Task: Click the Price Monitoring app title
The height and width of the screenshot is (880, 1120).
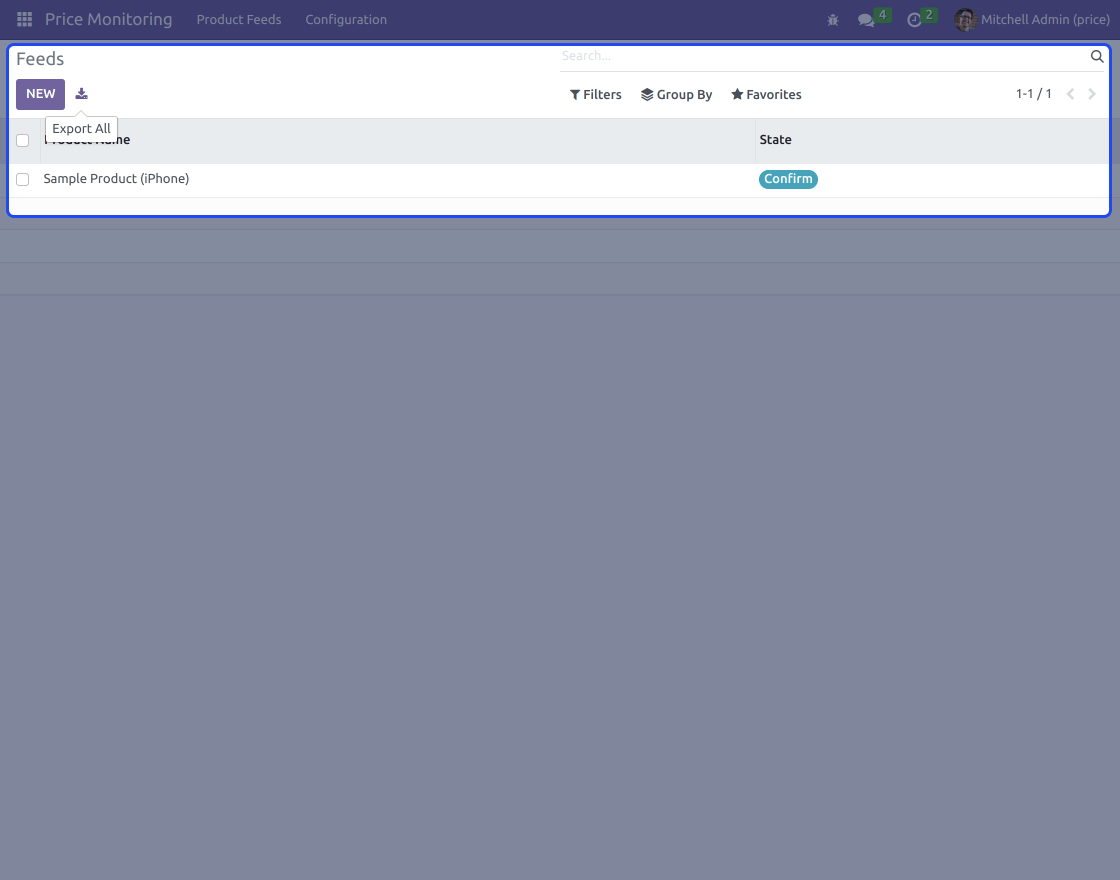Action: pos(109,19)
